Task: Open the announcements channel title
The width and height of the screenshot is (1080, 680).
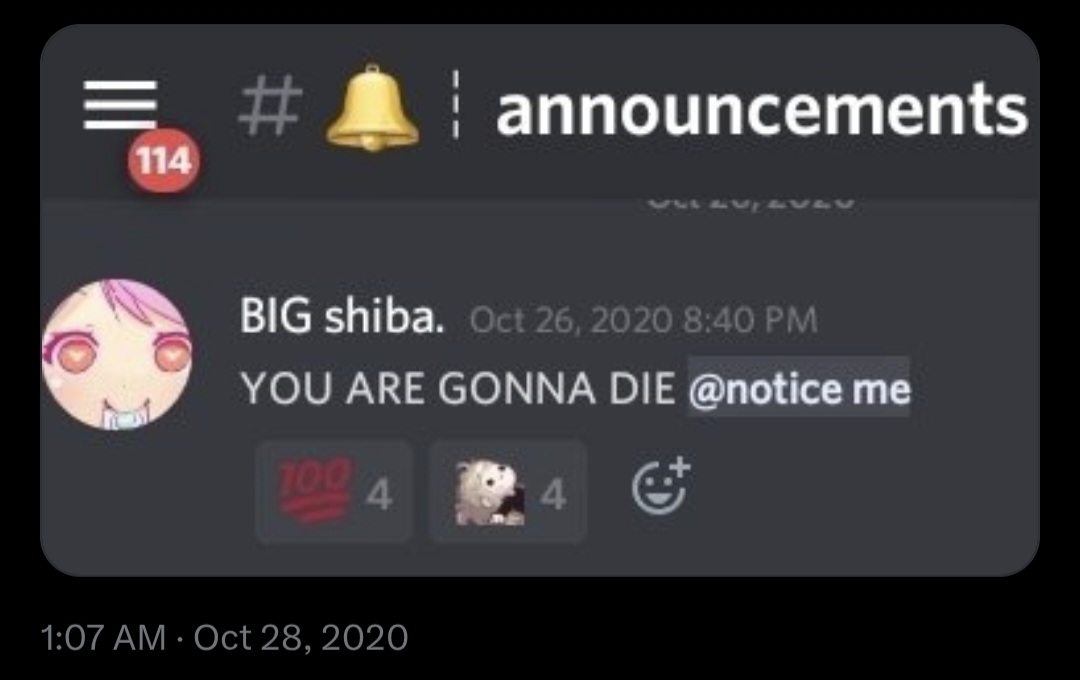Action: (762, 110)
